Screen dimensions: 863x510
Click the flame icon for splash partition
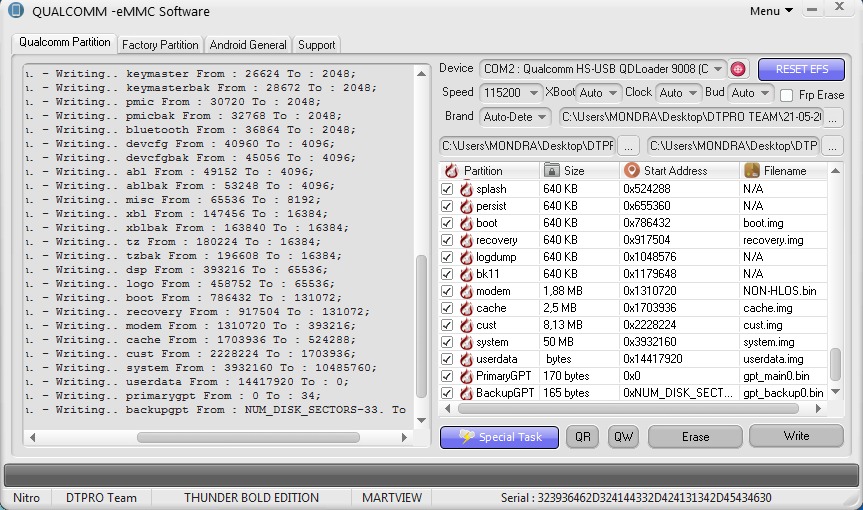click(466, 189)
